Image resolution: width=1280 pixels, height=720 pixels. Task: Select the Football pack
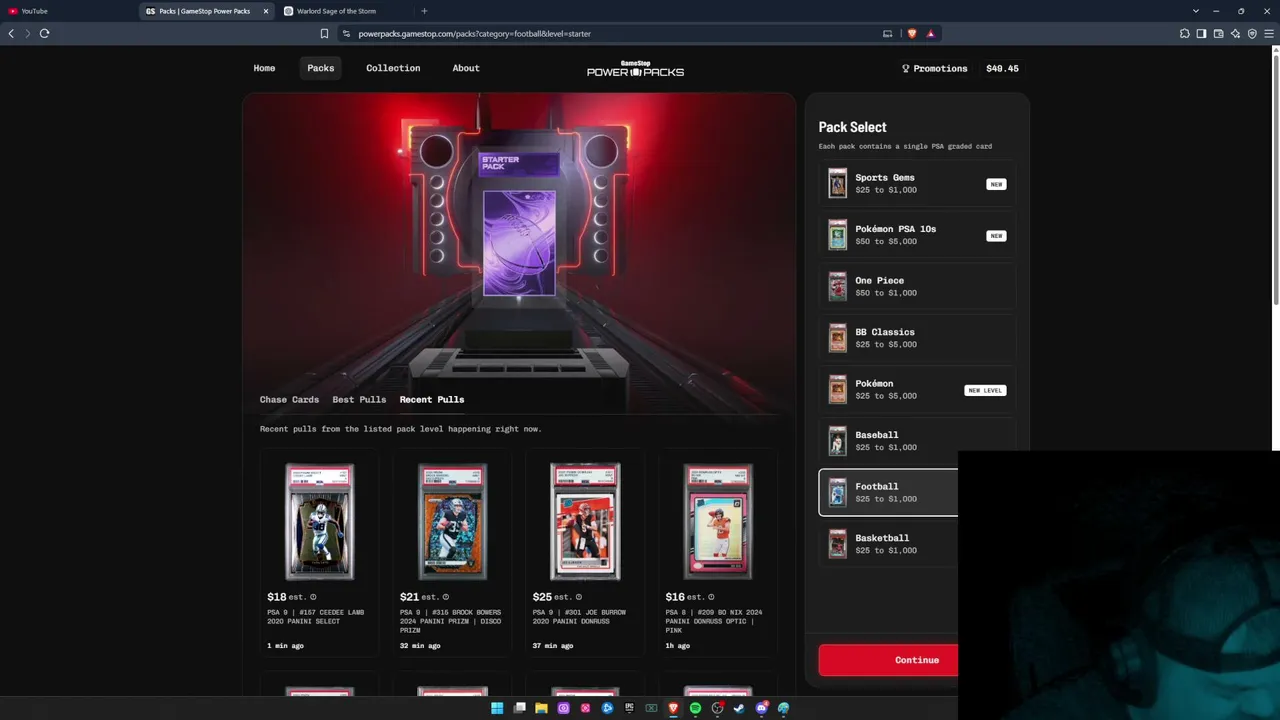tap(888, 492)
